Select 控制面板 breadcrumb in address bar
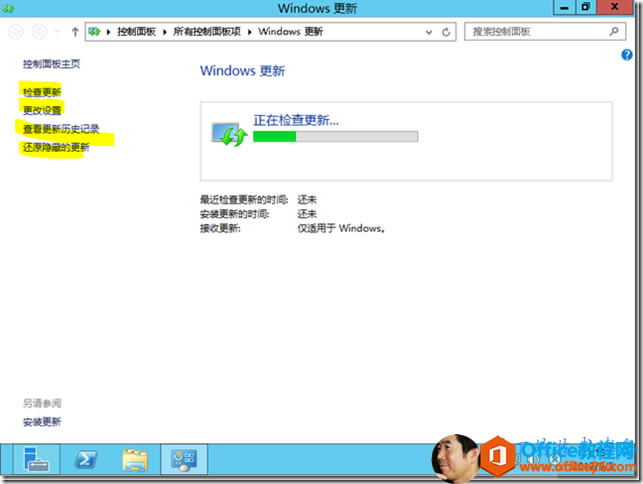This screenshot has height=484, width=643. (136, 32)
